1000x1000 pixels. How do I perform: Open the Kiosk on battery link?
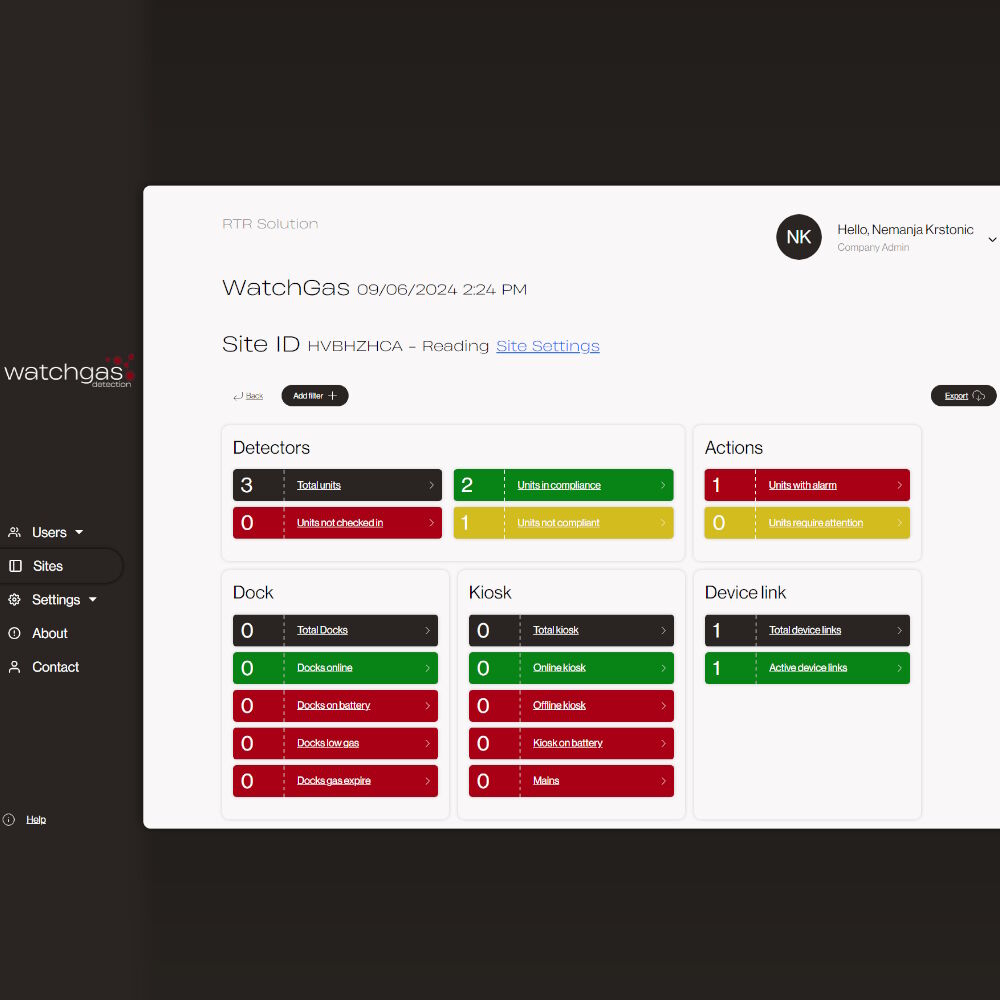(568, 743)
